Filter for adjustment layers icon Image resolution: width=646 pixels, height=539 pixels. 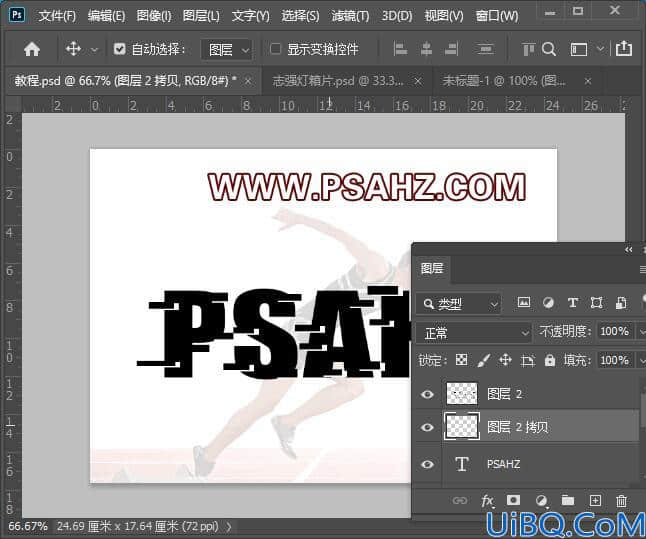click(548, 303)
